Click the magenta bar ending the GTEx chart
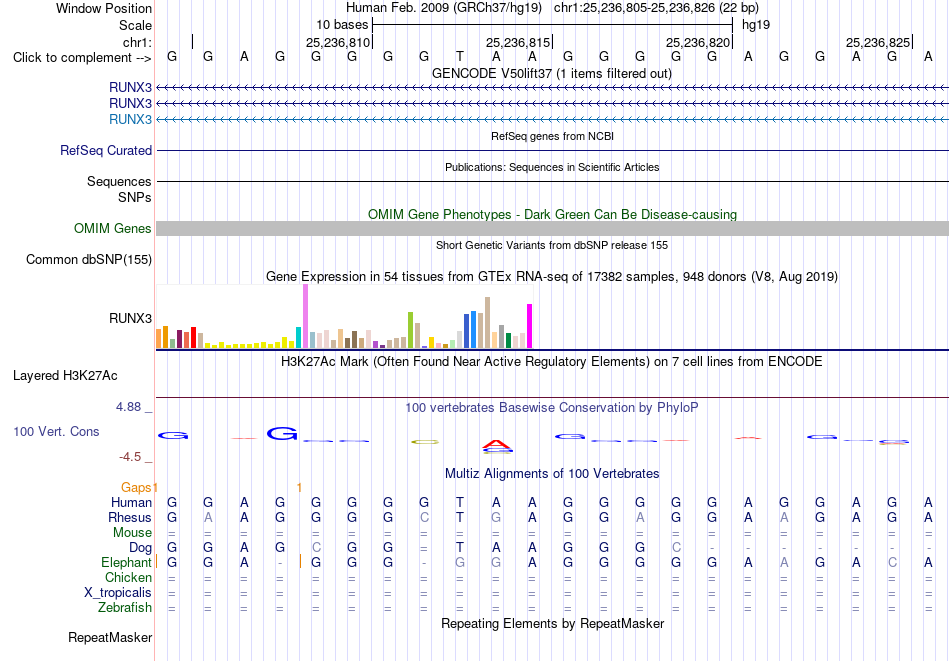950x661 pixels. point(530,326)
